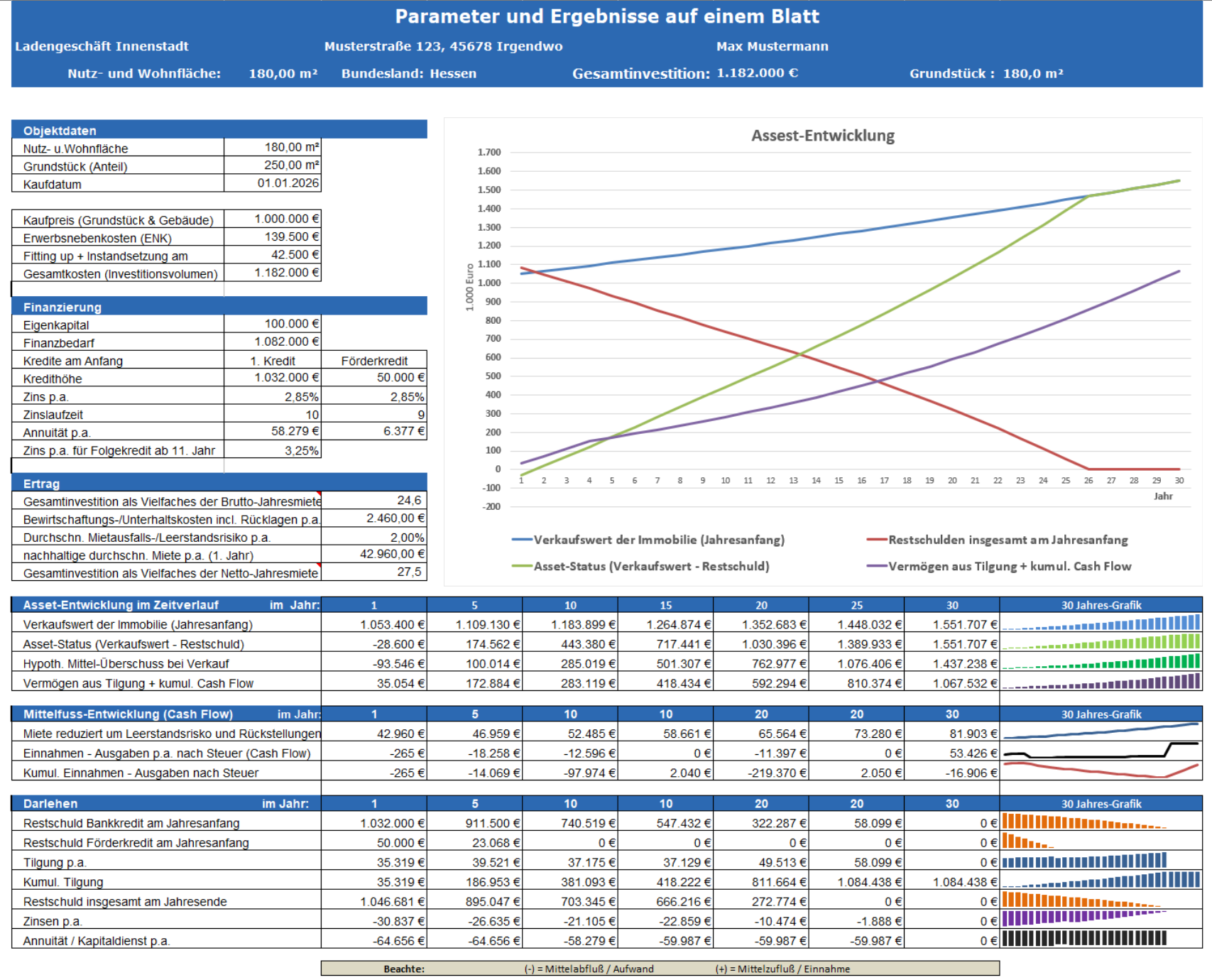Viewport: 1212px width, 980px height.
Task: Select Verkaufswert der Immobilie legend entry
Action: [x=648, y=540]
